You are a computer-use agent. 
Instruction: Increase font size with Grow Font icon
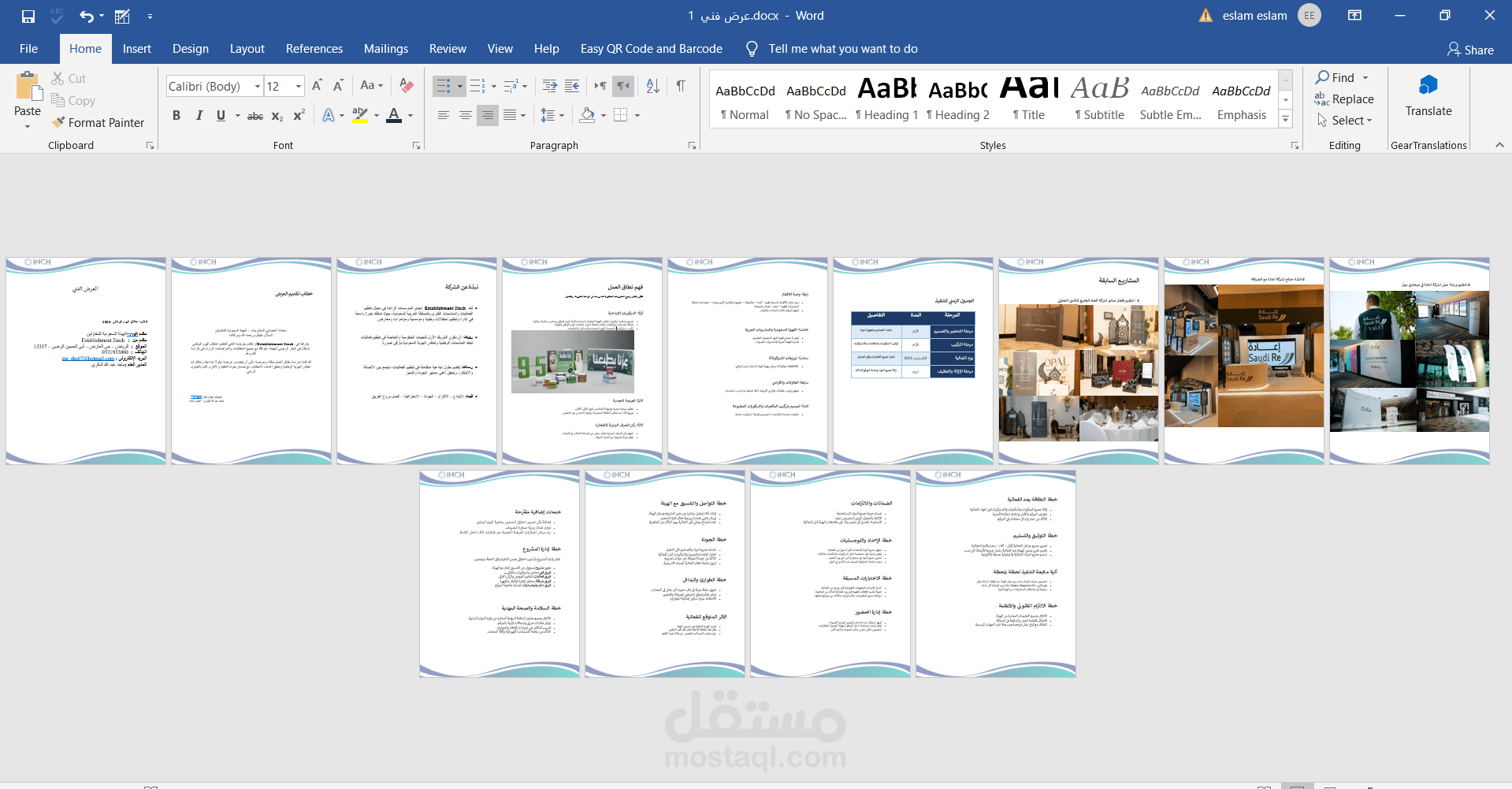point(317,86)
